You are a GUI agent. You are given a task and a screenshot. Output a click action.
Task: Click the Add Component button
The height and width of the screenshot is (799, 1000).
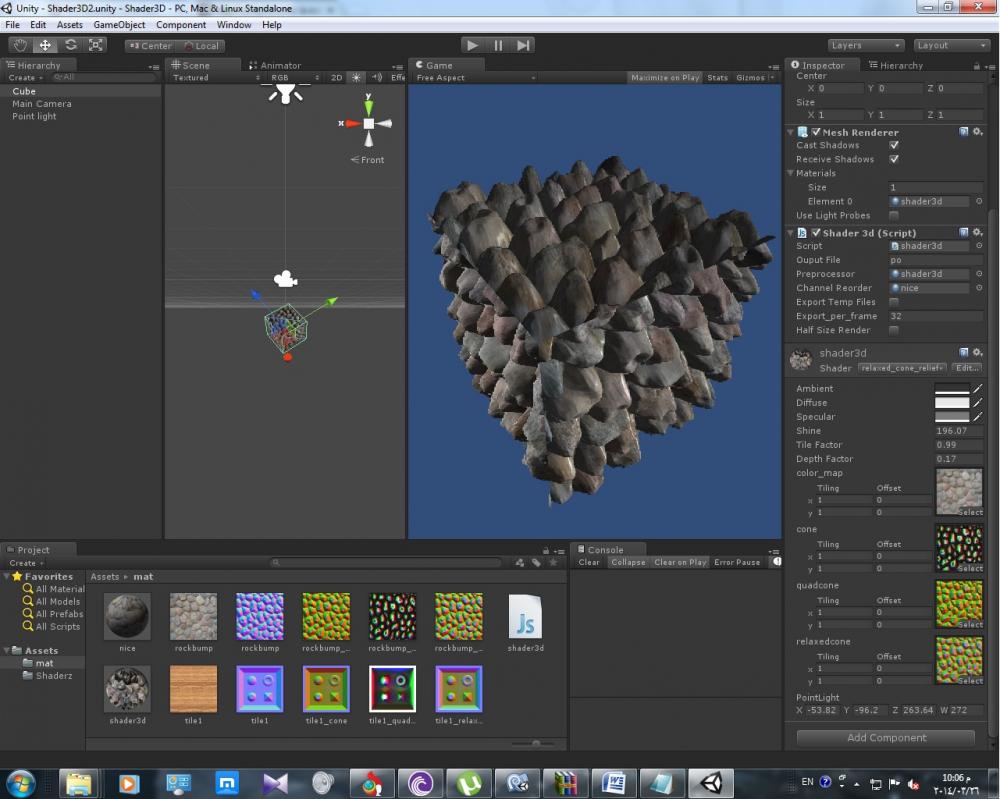[x=885, y=738]
